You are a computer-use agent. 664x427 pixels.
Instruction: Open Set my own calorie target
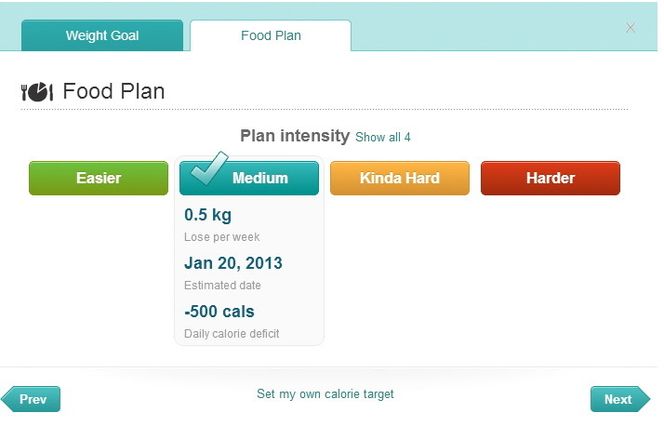[x=325, y=394]
